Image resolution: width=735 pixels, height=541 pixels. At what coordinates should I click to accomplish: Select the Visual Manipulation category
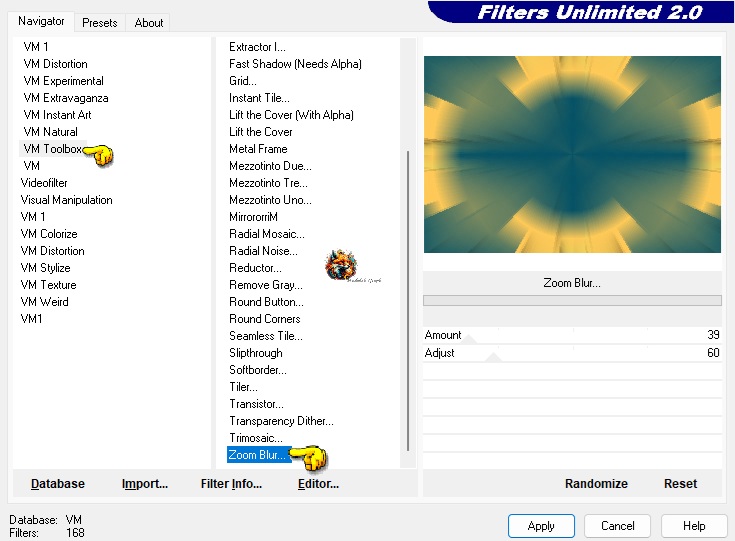click(x=67, y=200)
